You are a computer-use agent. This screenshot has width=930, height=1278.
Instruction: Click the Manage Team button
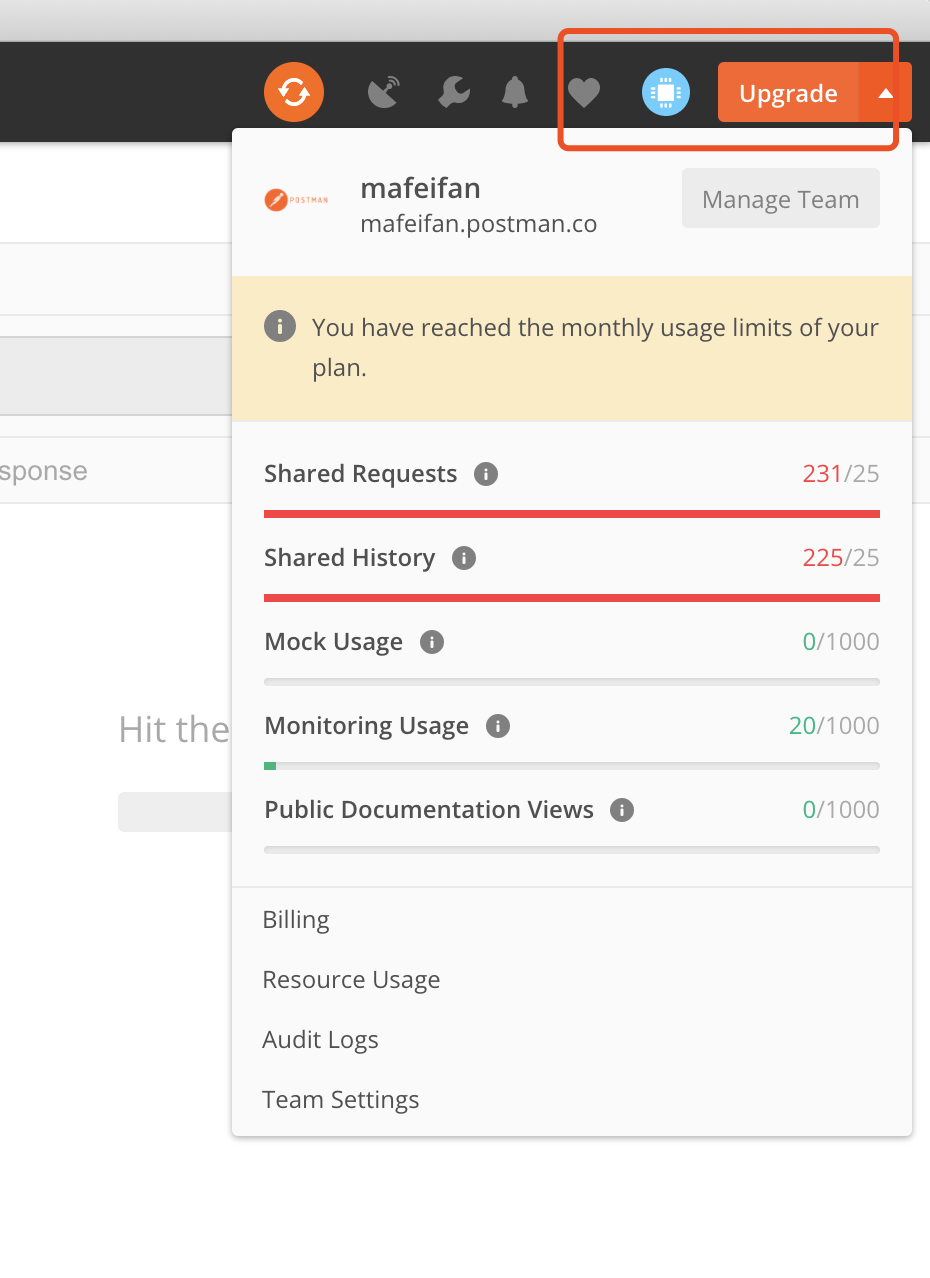pos(781,199)
